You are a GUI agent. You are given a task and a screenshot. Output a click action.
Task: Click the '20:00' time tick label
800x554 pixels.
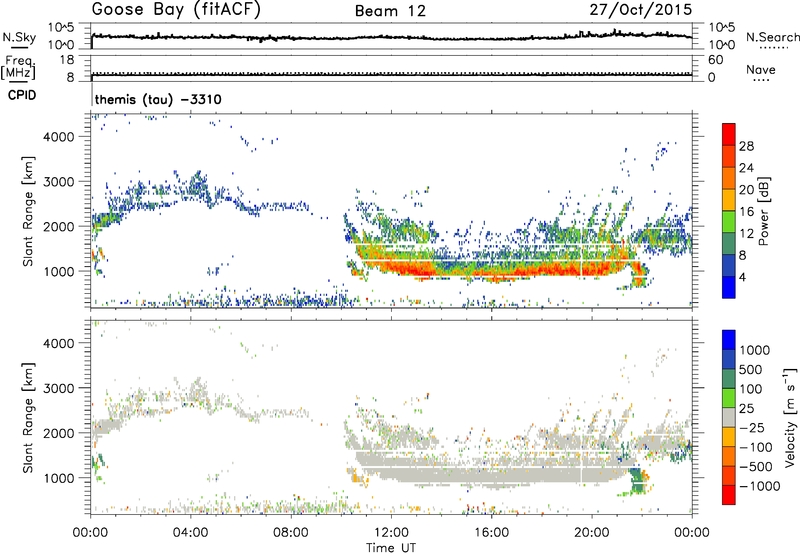(x=592, y=533)
